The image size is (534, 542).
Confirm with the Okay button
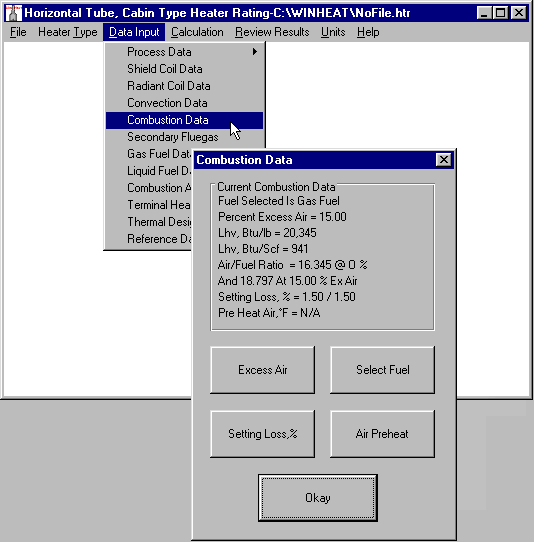coord(318,498)
